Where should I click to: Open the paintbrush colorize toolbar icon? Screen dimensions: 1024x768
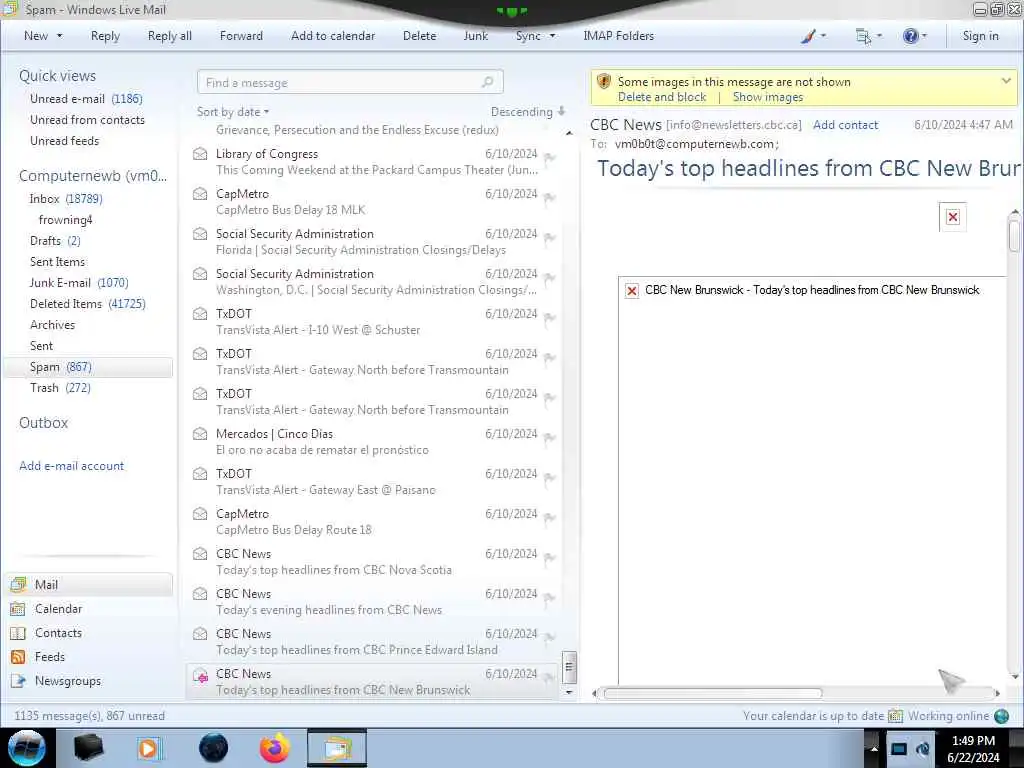[808, 37]
